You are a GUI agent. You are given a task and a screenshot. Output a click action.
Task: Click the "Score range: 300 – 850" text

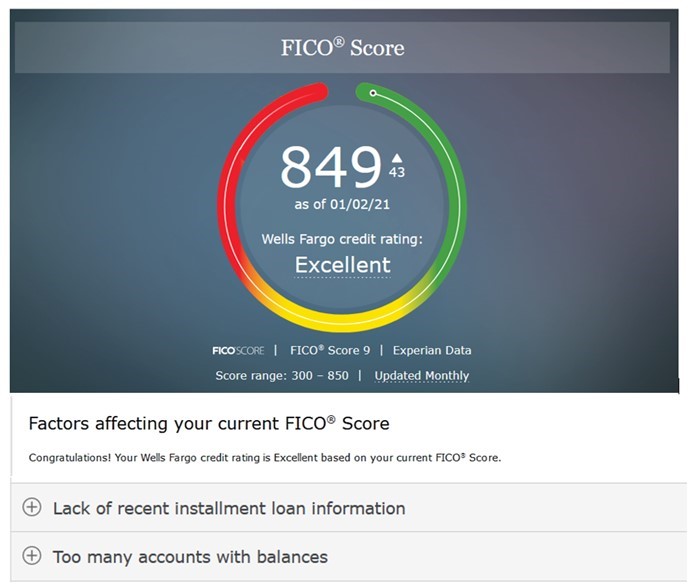pos(280,376)
